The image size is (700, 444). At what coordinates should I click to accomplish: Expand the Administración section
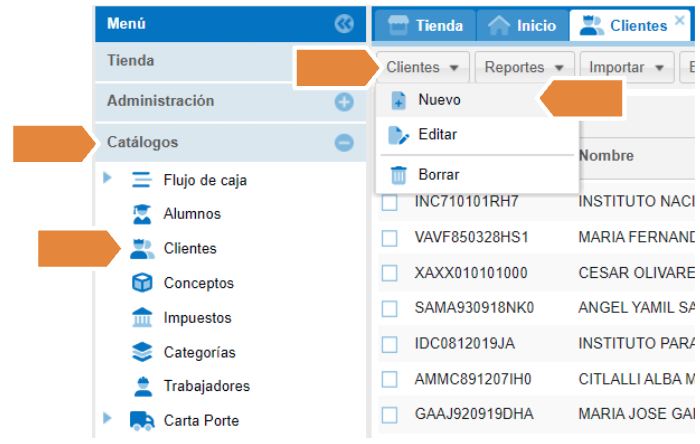click(x=344, y=102)
